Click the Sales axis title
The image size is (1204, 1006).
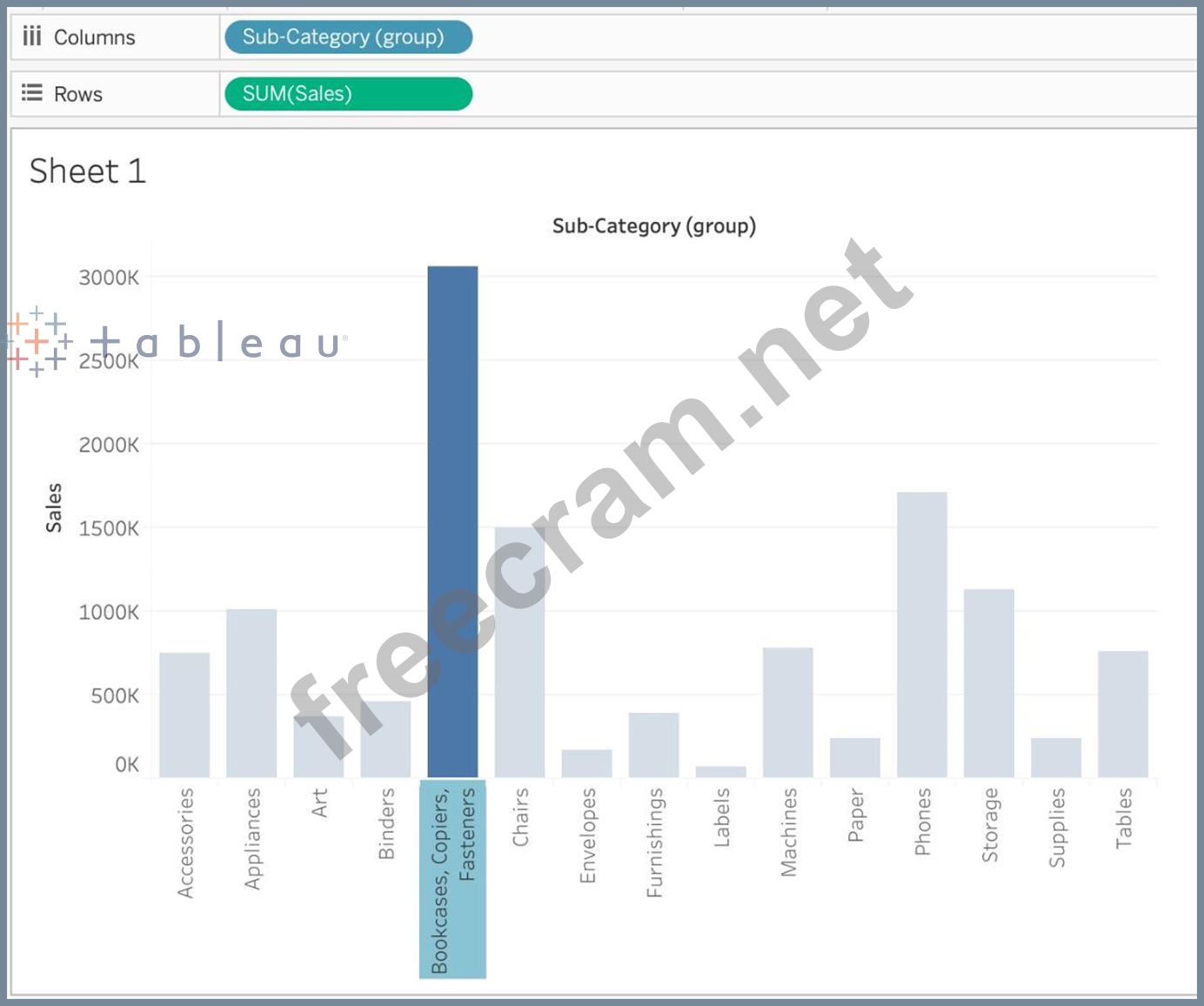tap(54, 507)
